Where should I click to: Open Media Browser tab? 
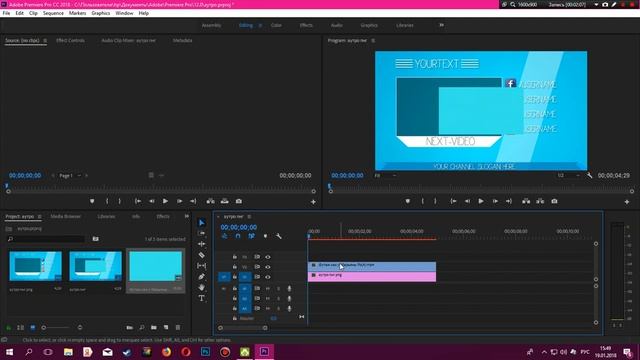point(65,216)
